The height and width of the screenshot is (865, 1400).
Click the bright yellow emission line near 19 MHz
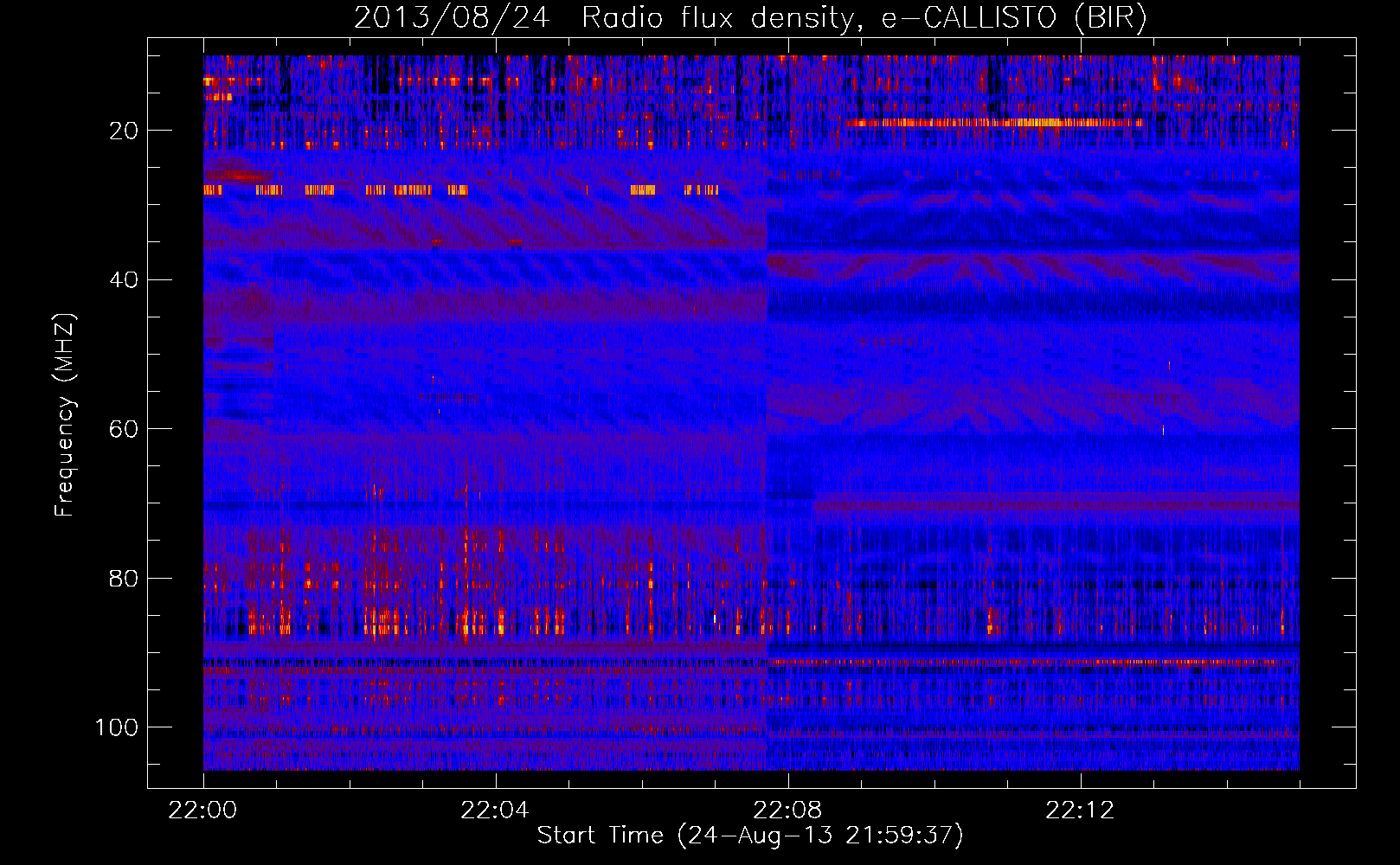995,123
